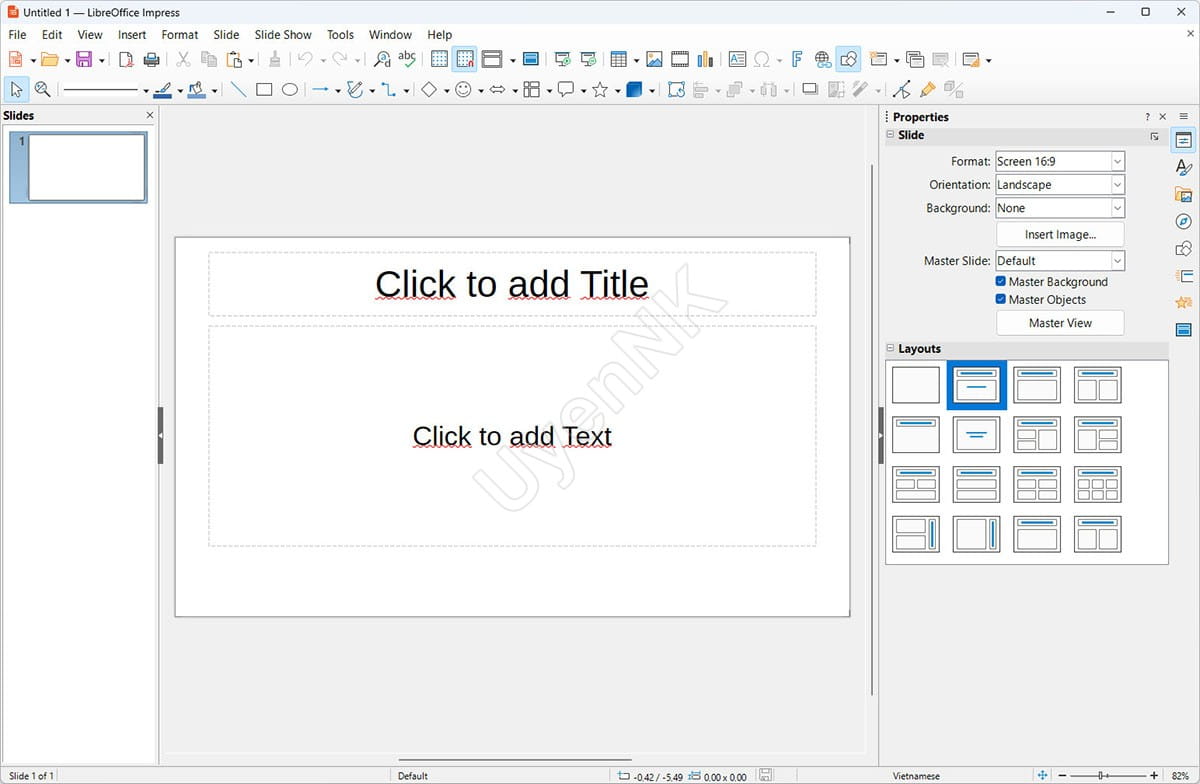Open the Background dropdown showing None

click(x=1060, y=208)
